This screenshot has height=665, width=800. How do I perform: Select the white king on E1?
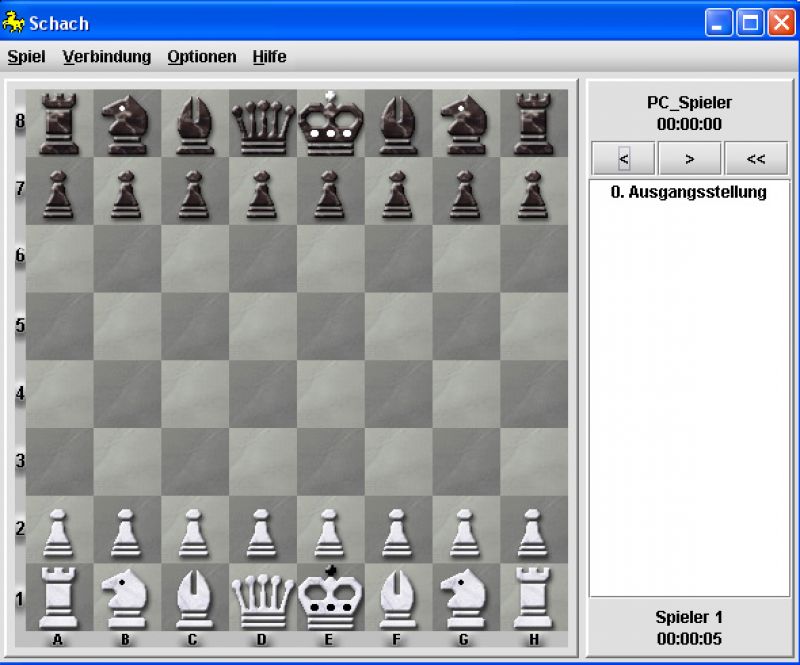pos(331,597)
